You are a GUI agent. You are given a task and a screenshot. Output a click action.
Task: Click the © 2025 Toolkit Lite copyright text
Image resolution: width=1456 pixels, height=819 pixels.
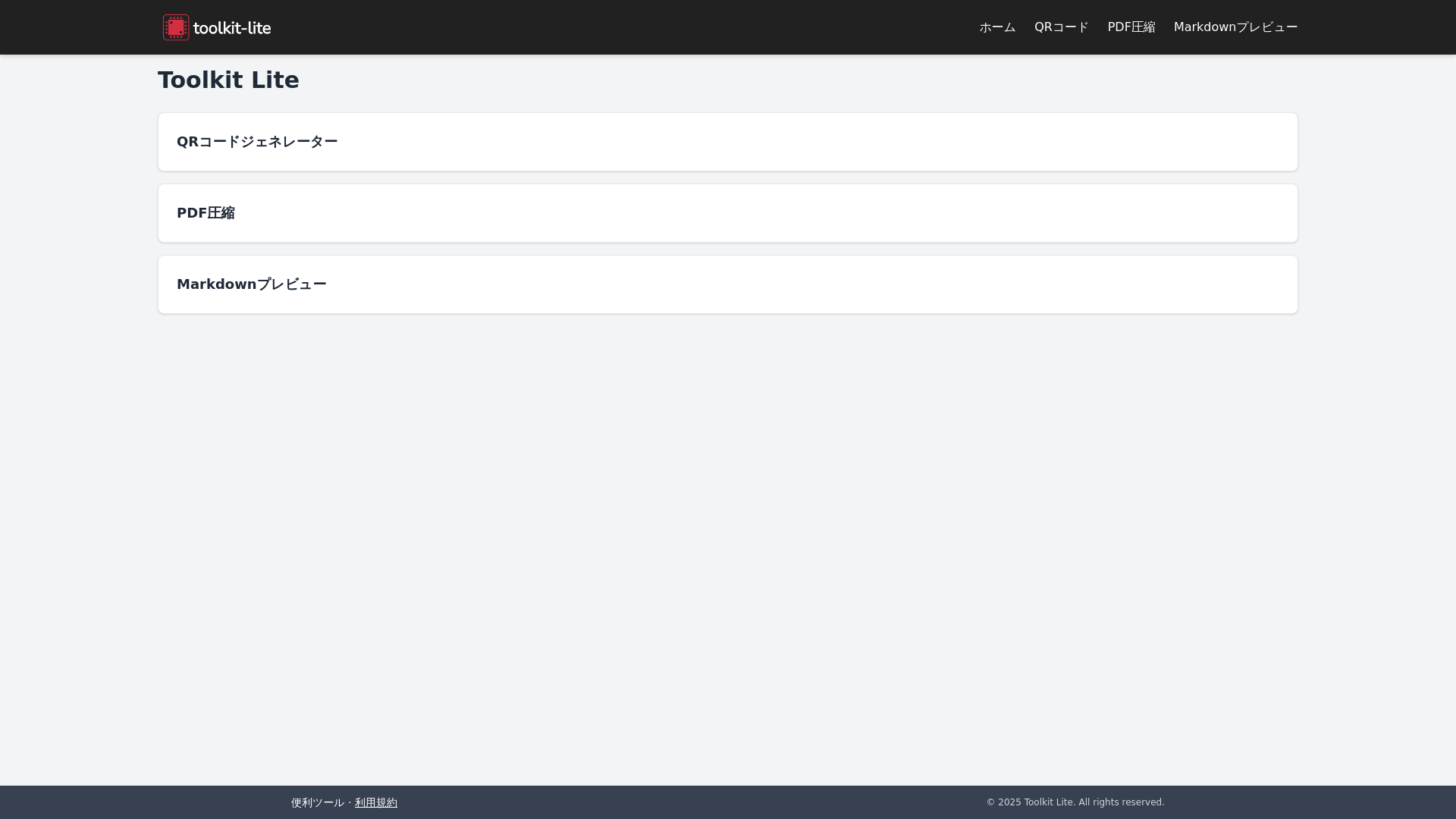click(x=1075, y=802)
